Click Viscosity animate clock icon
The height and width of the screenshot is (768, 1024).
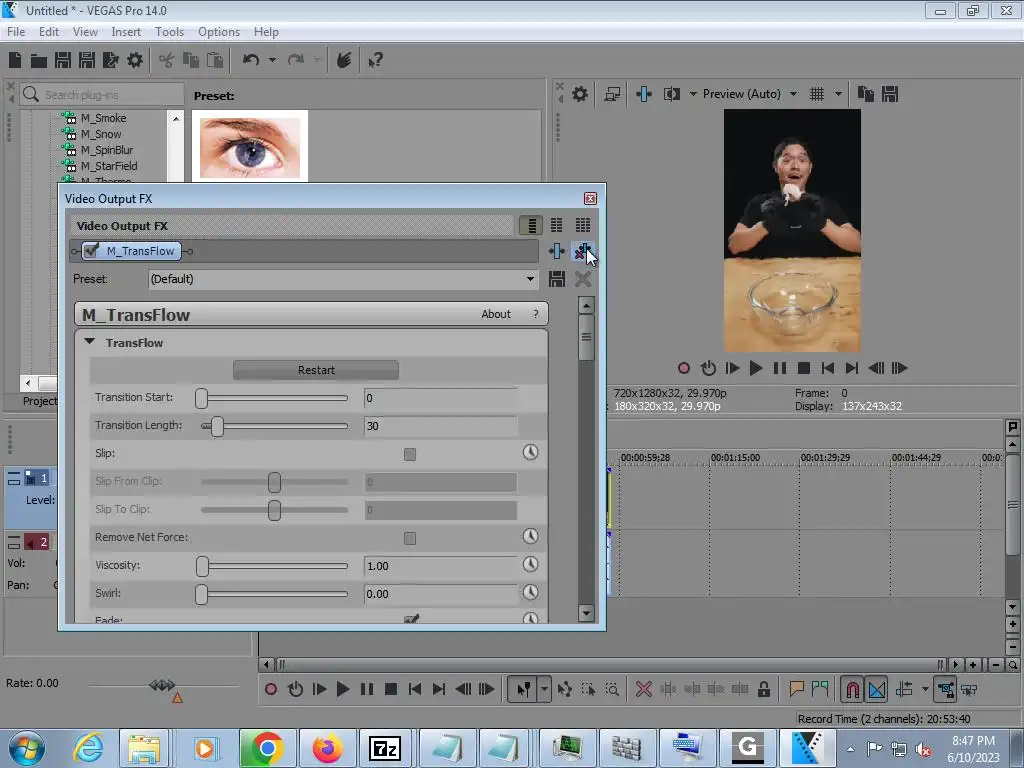530,565
